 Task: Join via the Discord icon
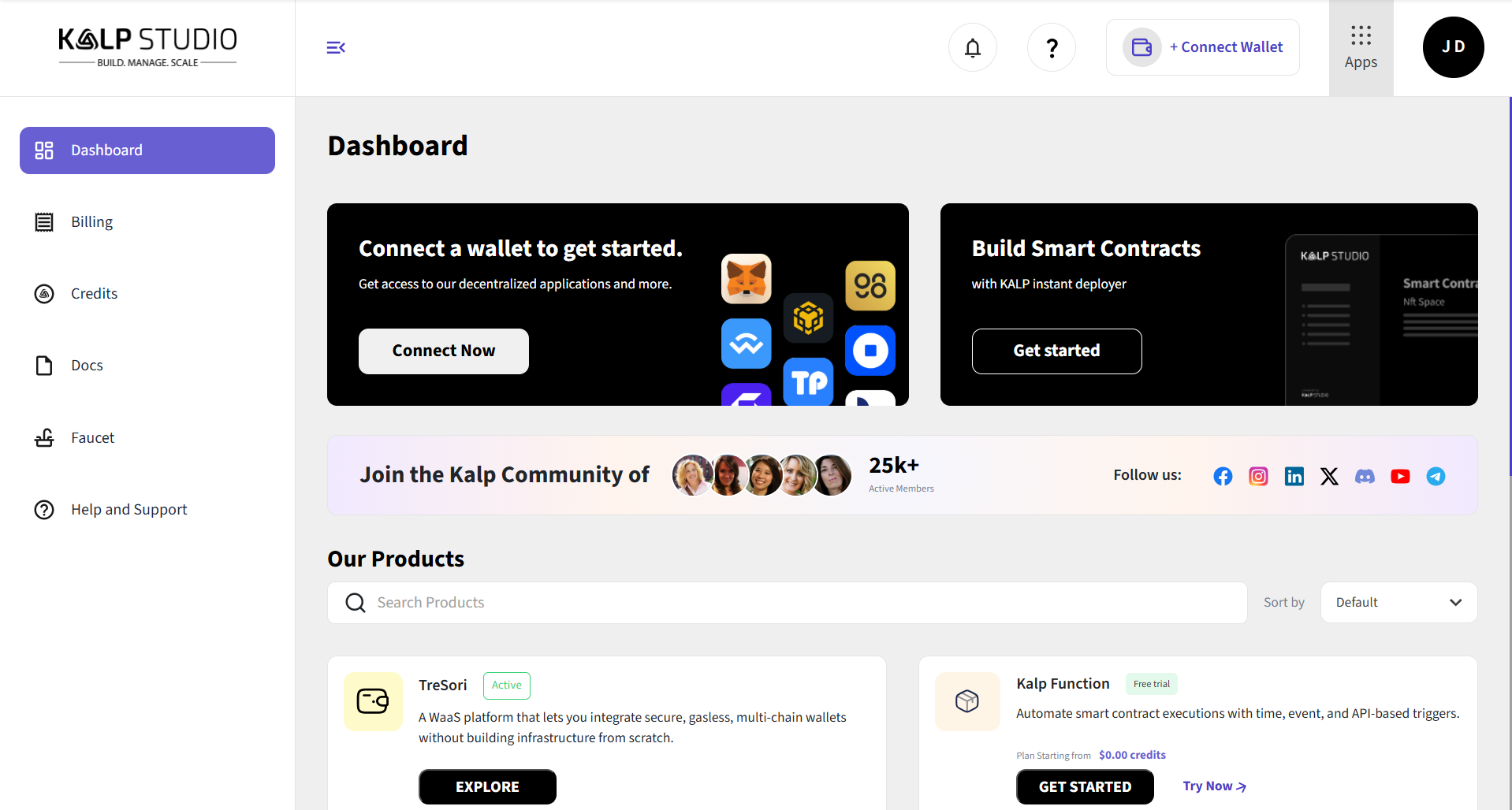pyautogui.click(x=1365, y=476)
